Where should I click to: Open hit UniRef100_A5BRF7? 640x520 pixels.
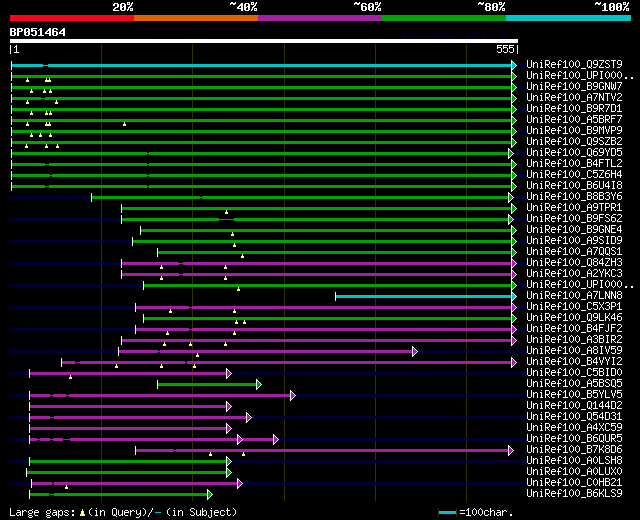tap(574, 119)
